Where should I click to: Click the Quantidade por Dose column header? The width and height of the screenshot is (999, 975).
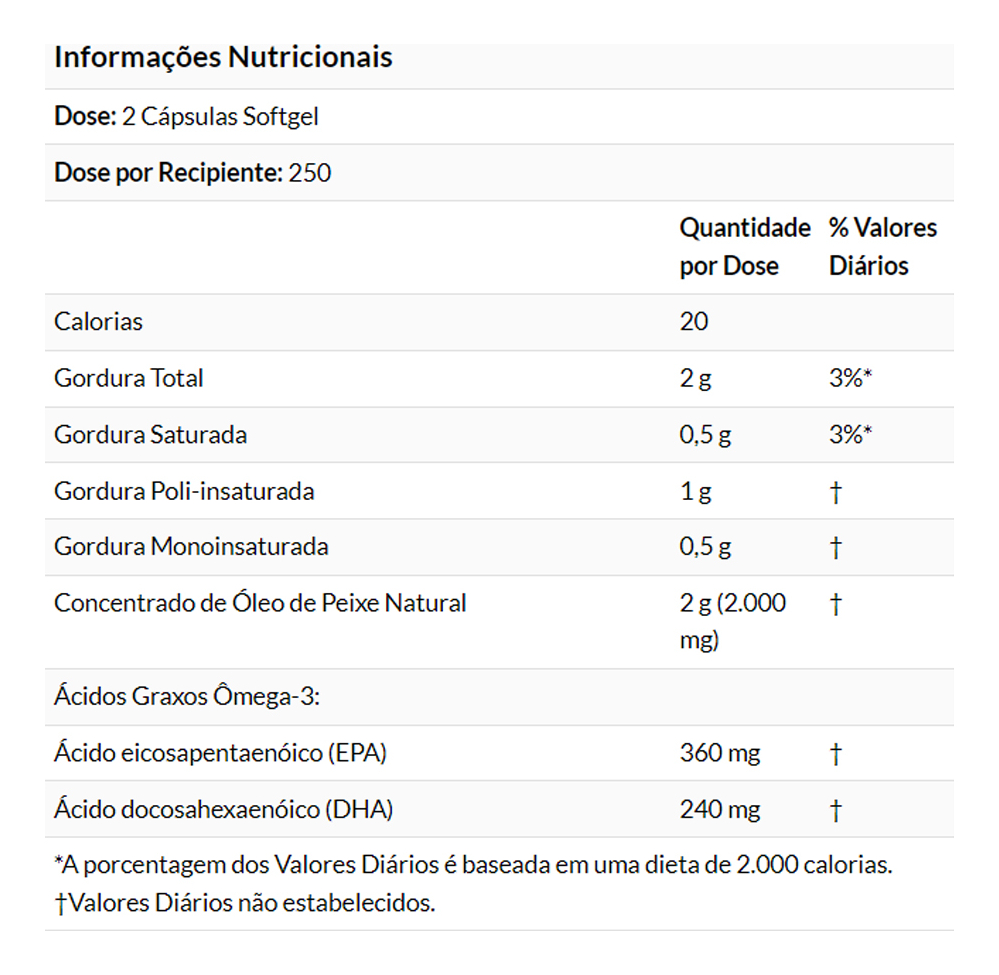coord(744,247)
